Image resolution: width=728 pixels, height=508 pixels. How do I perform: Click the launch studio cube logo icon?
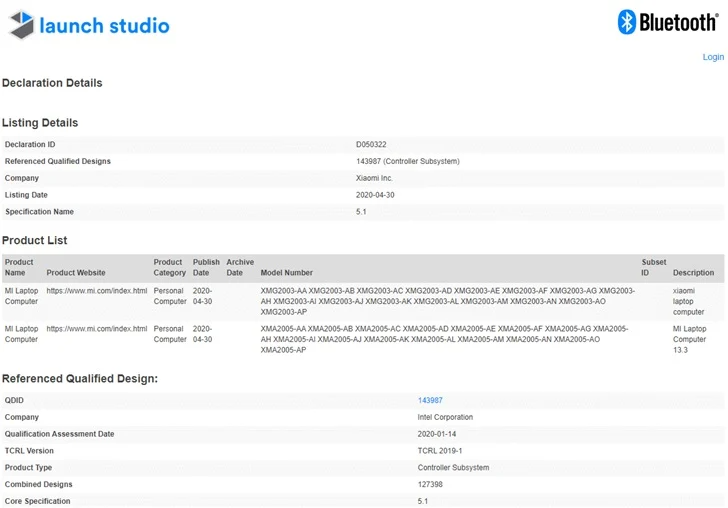point(21,25)
